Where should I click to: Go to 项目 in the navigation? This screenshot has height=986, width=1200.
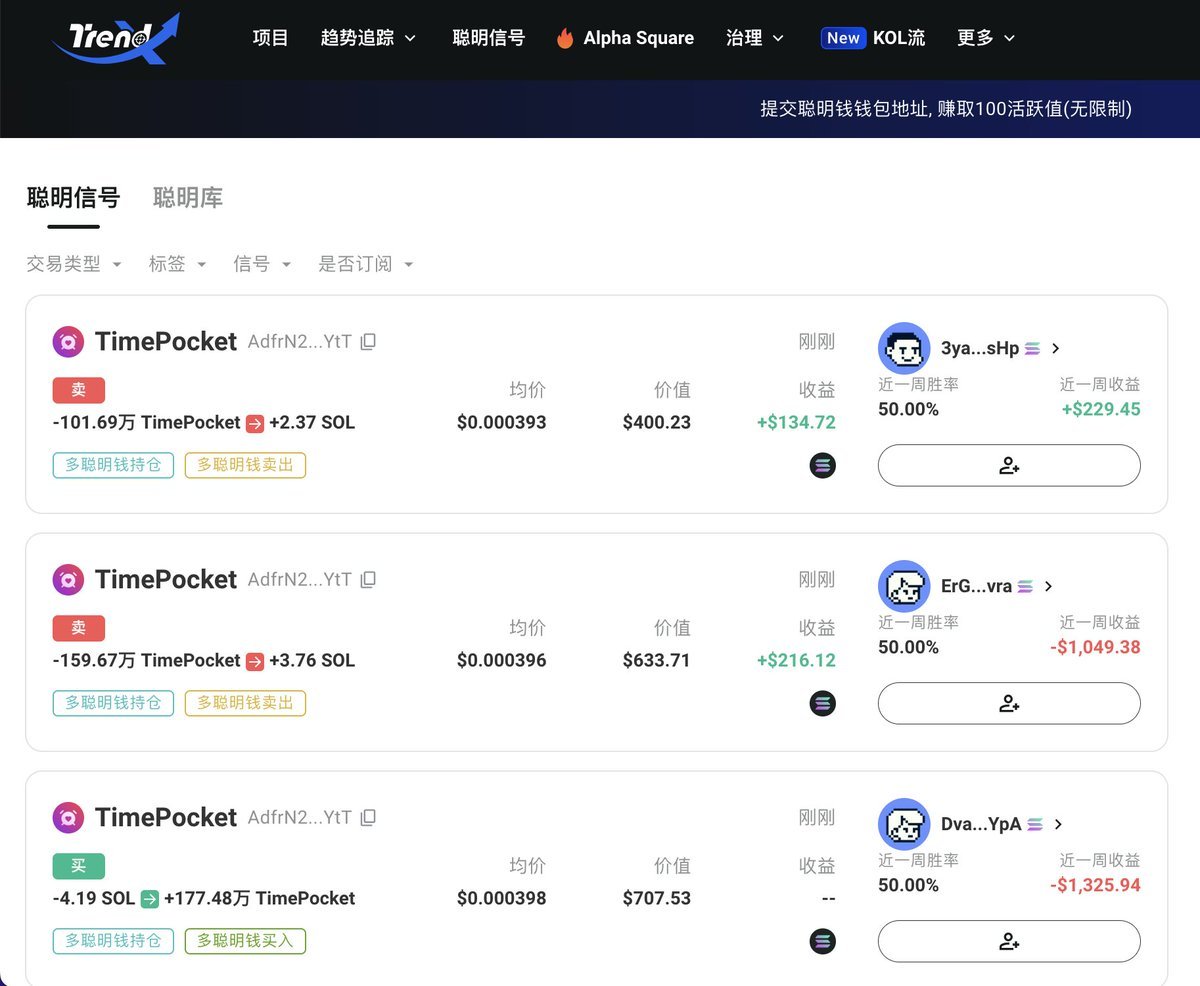[x=271, y=38]
